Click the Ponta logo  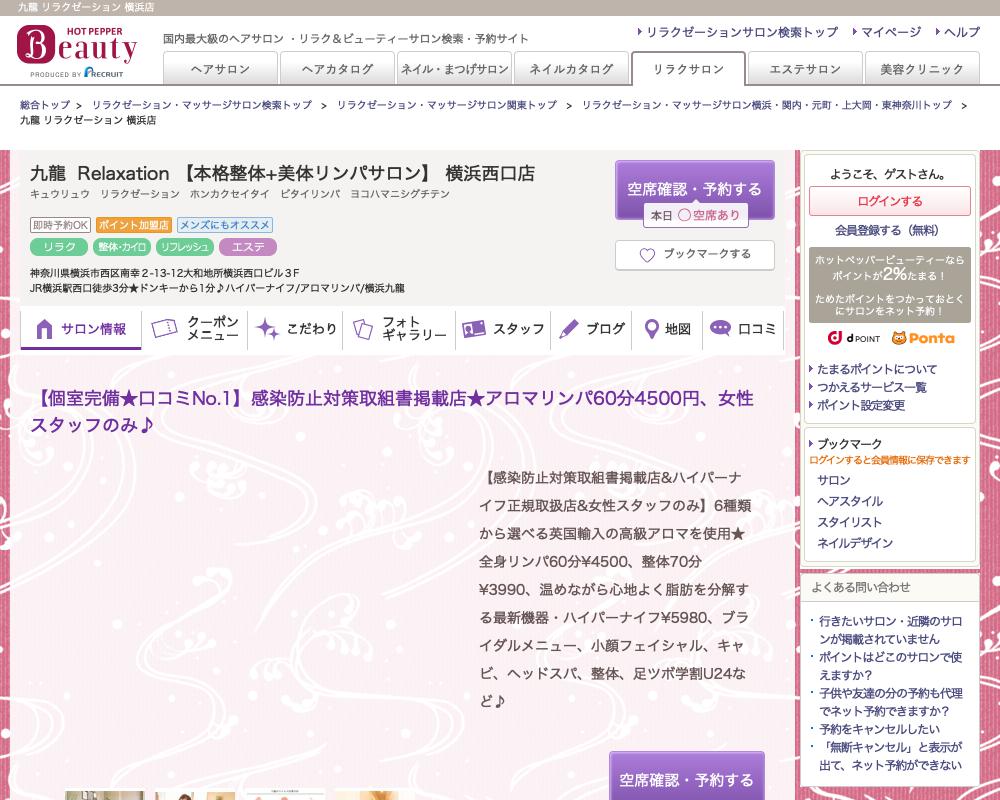(923, 338)
